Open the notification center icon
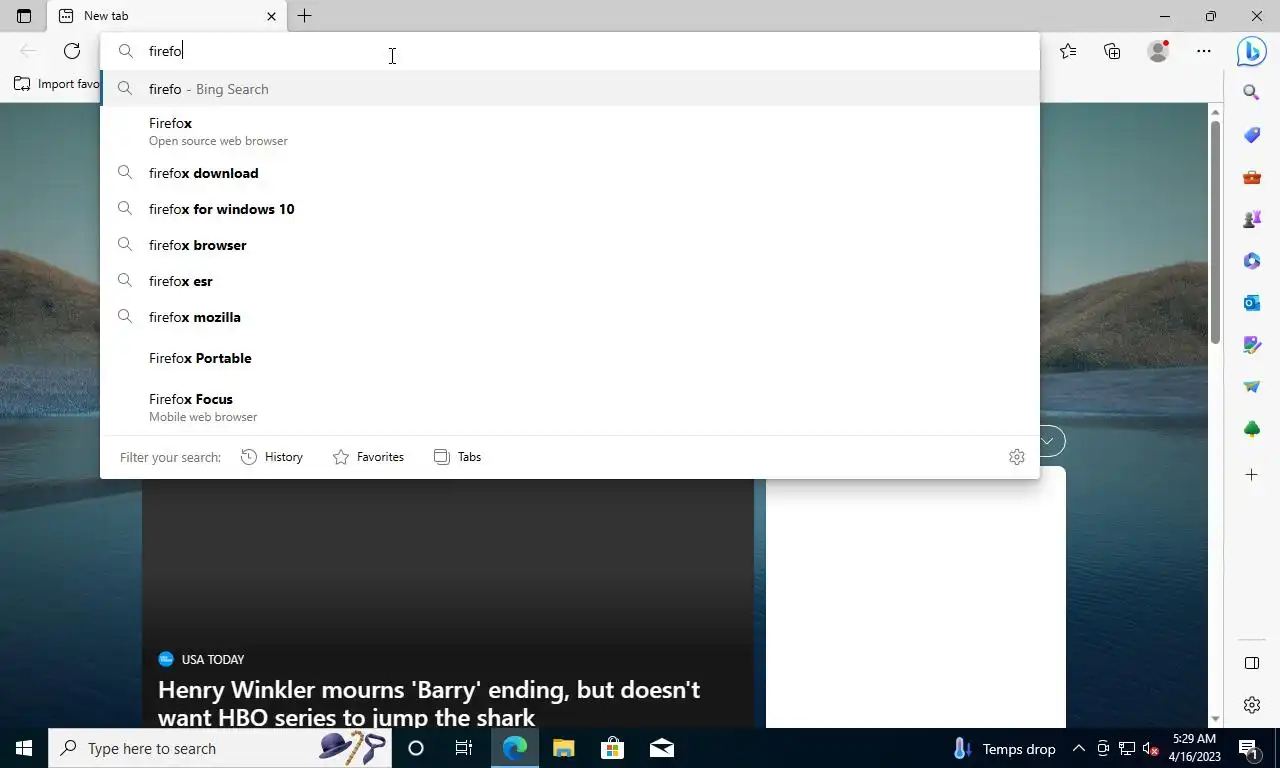Image resolution: width=1280 pixels, height=768 pixels. [1248, 748]
